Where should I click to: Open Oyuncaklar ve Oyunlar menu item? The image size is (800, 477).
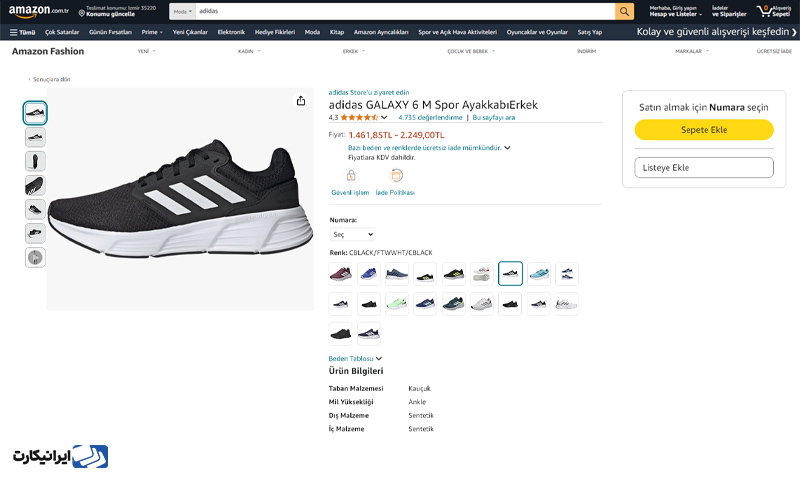click(537, 32)
